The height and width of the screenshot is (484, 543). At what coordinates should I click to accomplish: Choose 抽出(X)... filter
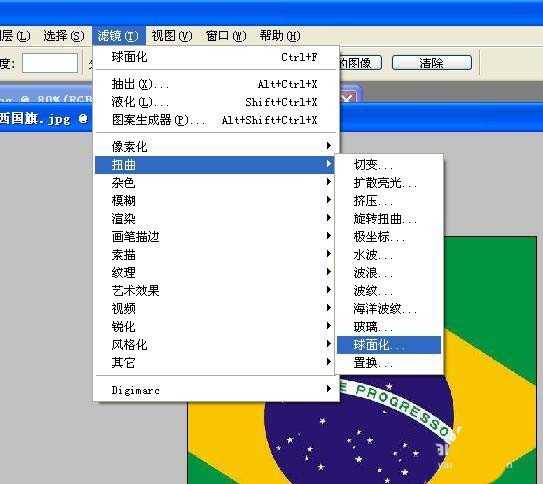tap(215, 84)
